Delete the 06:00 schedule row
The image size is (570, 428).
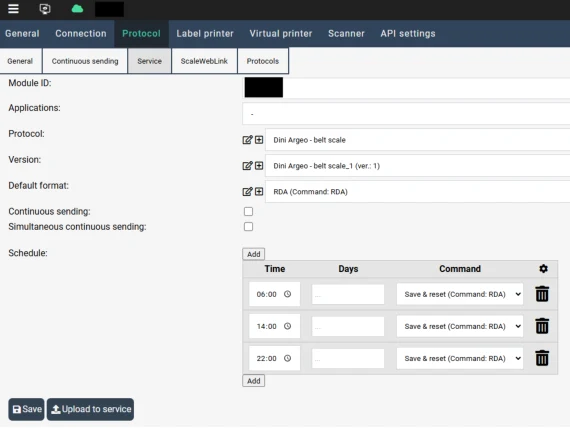[542, 294]
